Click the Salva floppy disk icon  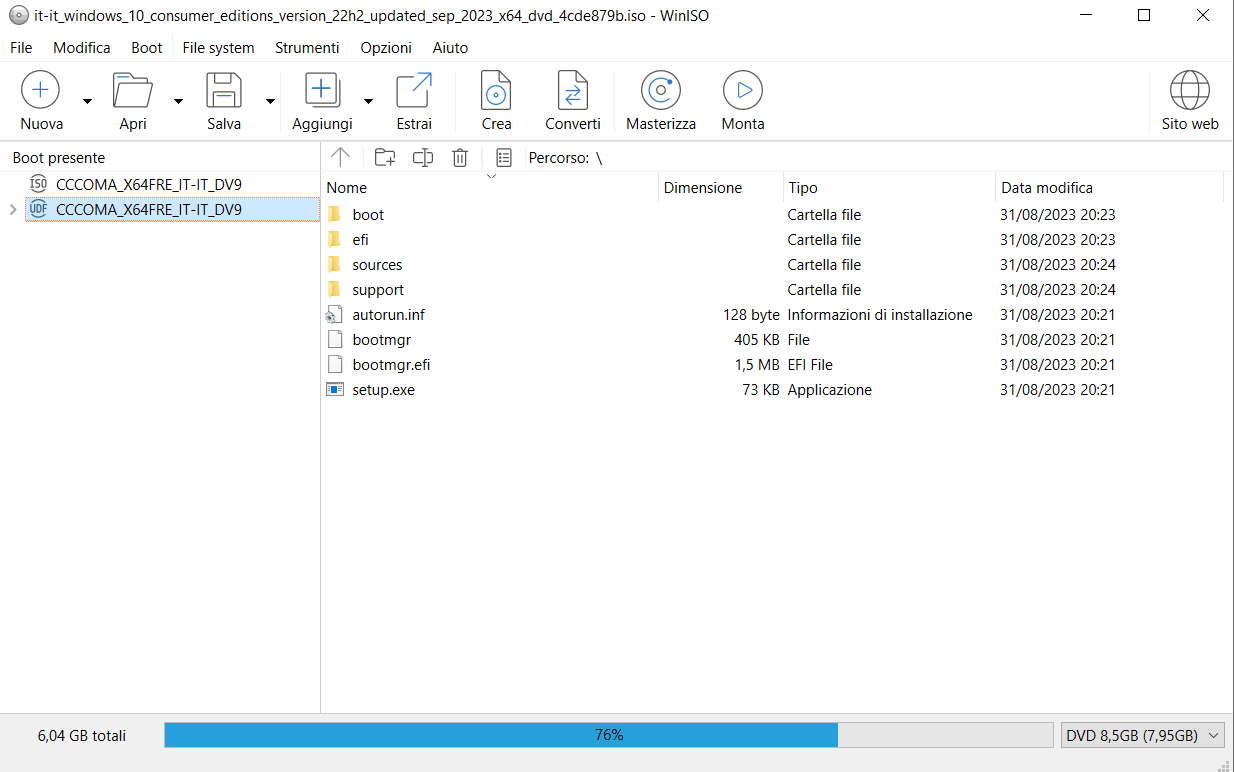coord(224,89)
